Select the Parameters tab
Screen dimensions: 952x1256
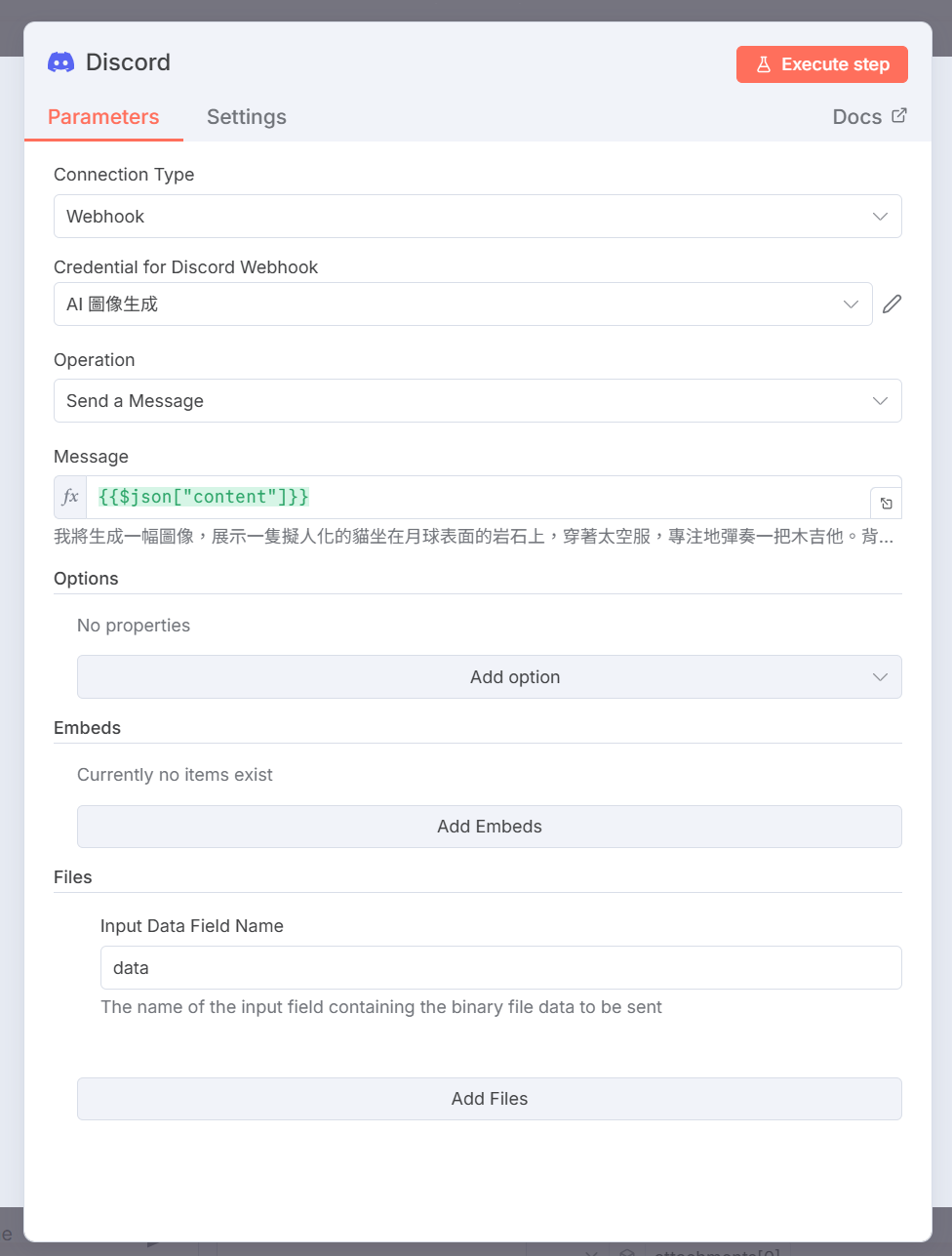pyautogui.click(x=103, y=117)
